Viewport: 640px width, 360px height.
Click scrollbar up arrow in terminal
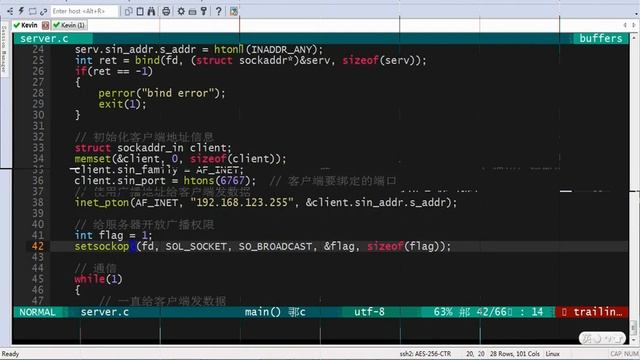tap(634, 38)
